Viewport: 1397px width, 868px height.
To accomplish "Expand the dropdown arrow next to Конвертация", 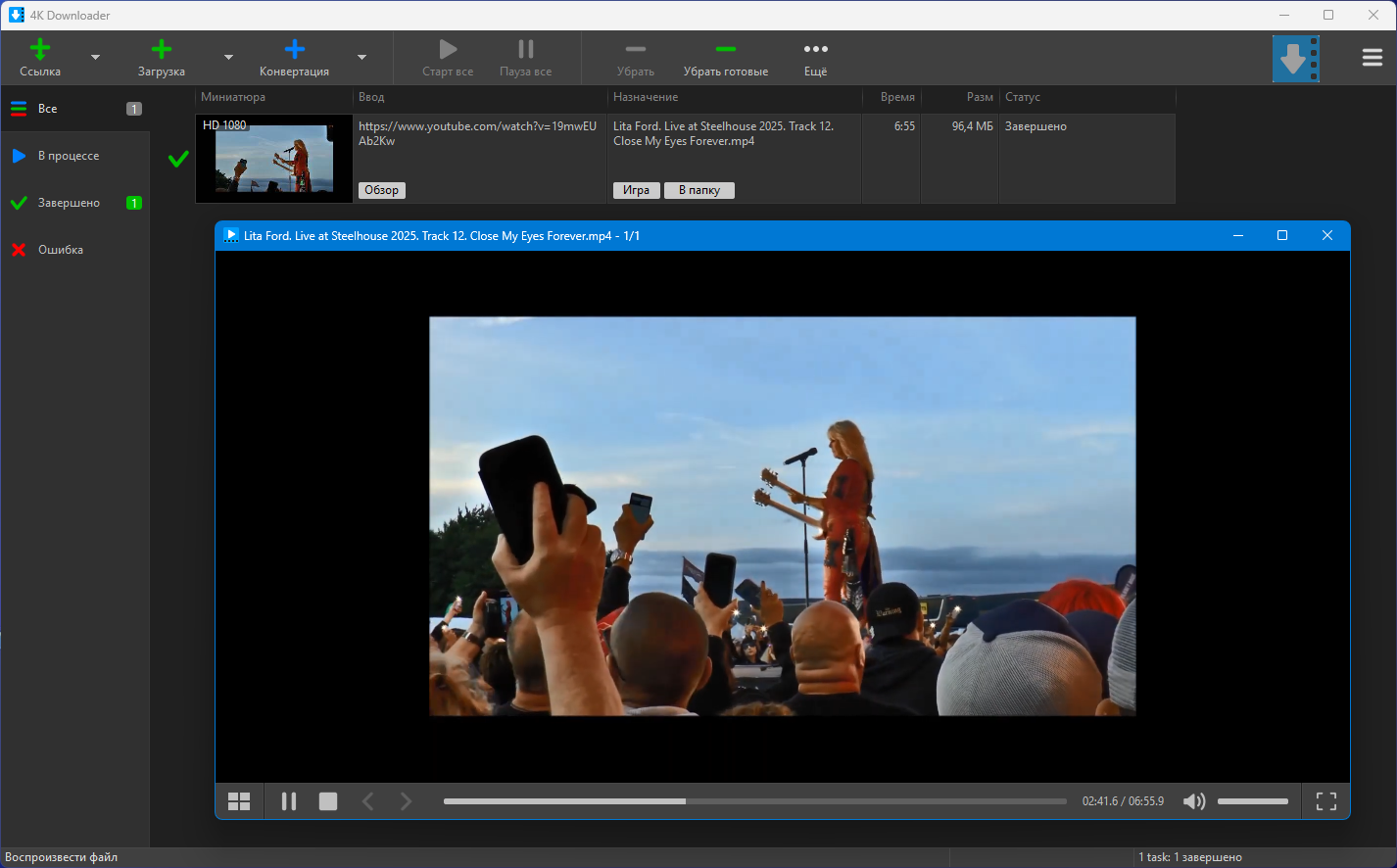I will click(x=361, y=58).
